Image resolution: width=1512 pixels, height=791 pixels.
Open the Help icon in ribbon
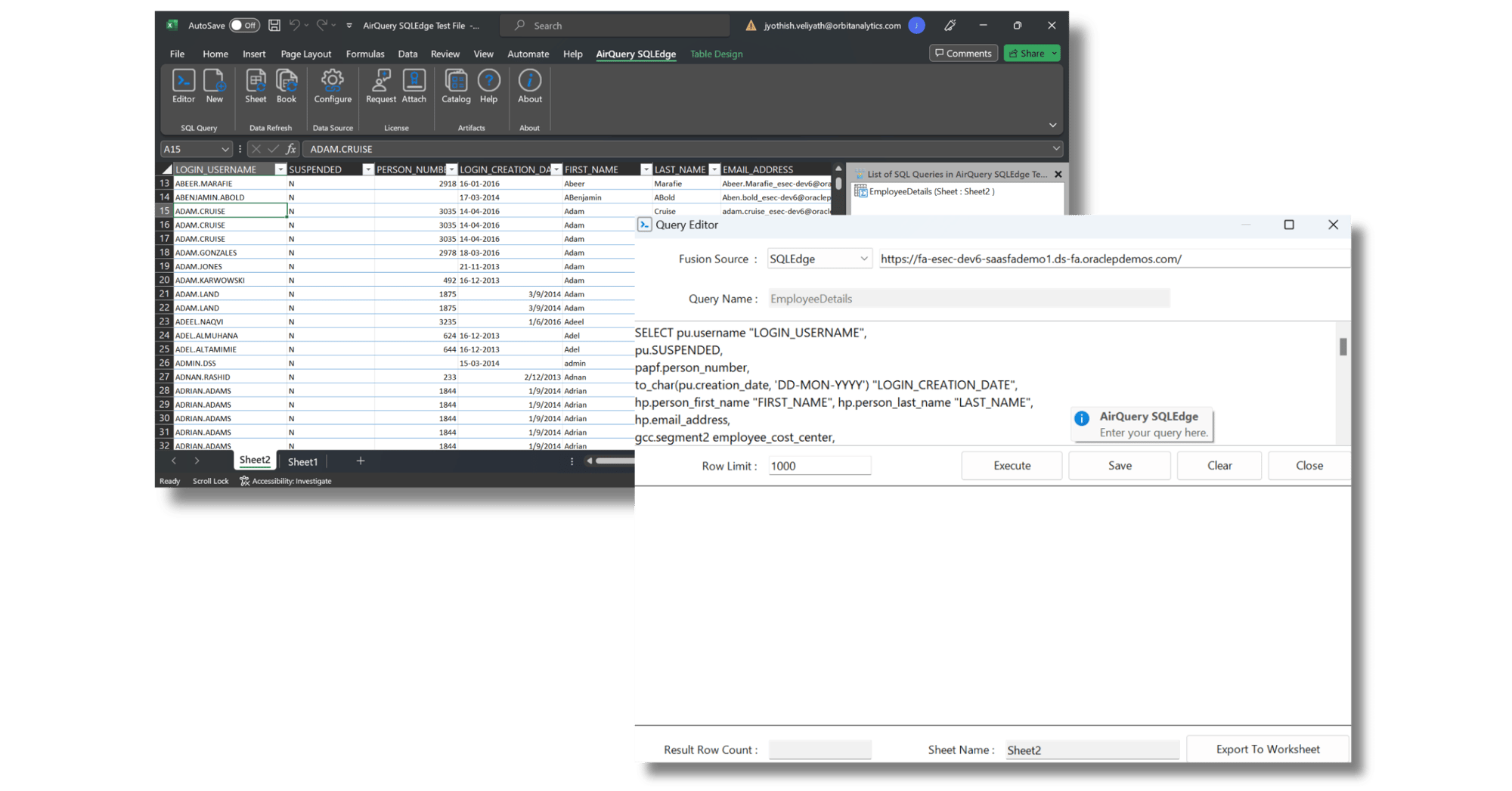pos(488,86)
